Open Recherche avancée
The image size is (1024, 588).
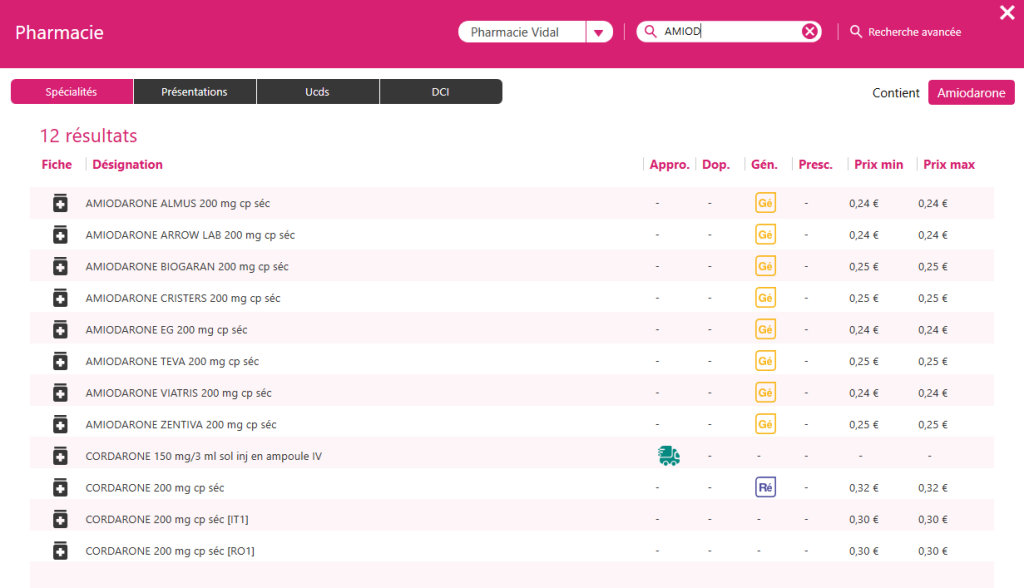(904, 31)
